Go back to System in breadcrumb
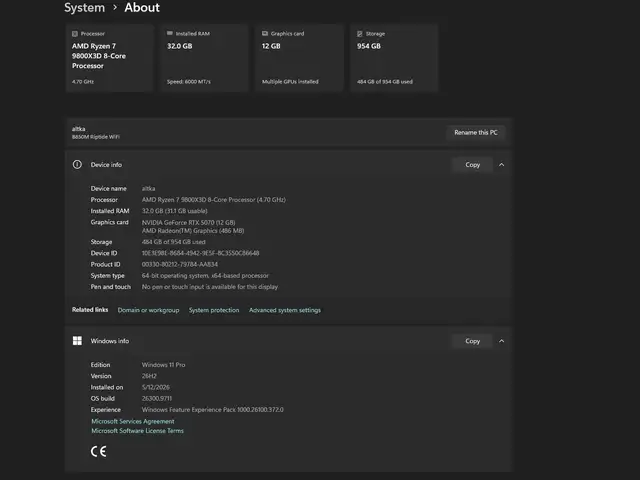The height and width of the screenshot is (480, 640). click(84, 8)
